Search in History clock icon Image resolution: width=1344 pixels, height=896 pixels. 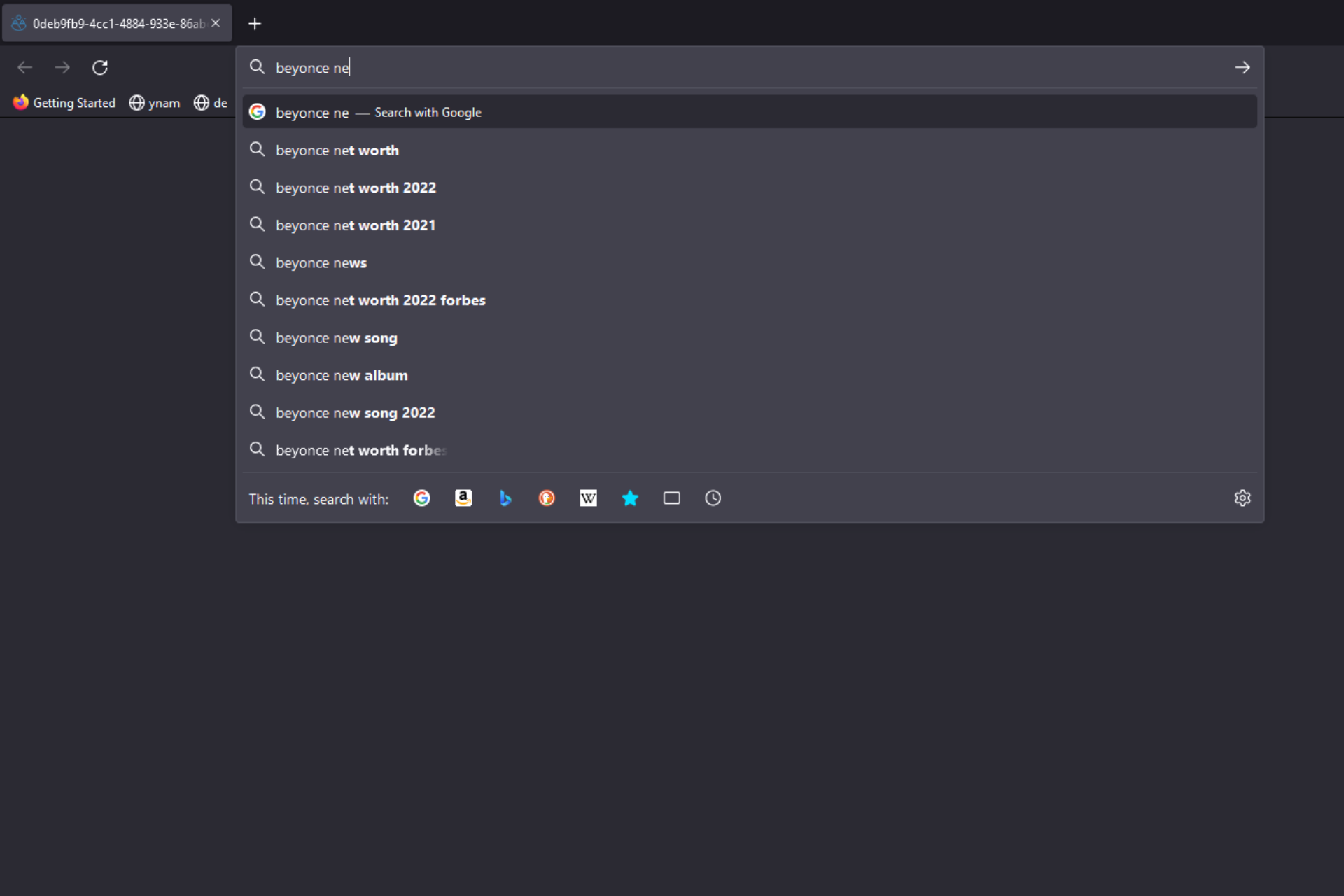[713, 498]
